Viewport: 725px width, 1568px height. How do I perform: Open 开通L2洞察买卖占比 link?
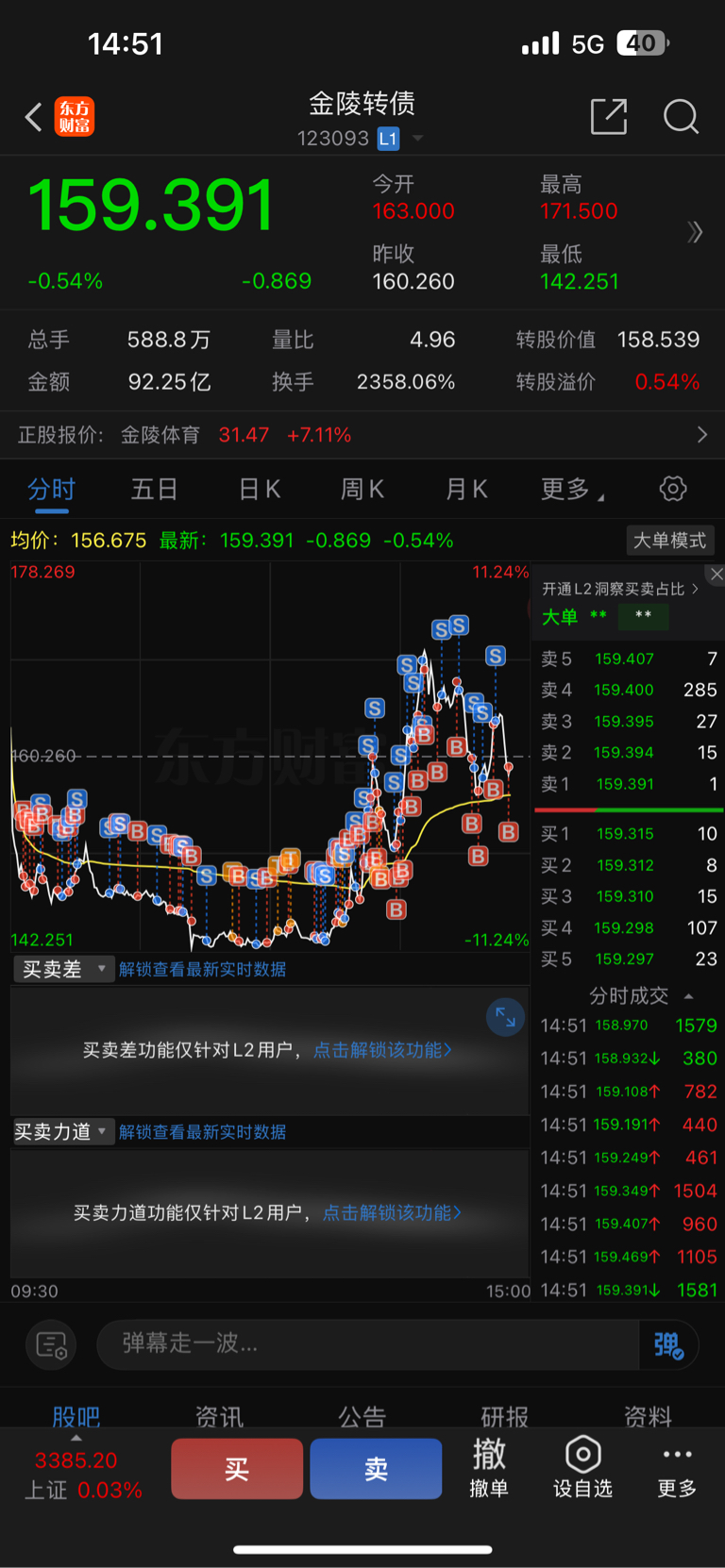[x=620, y=589]
